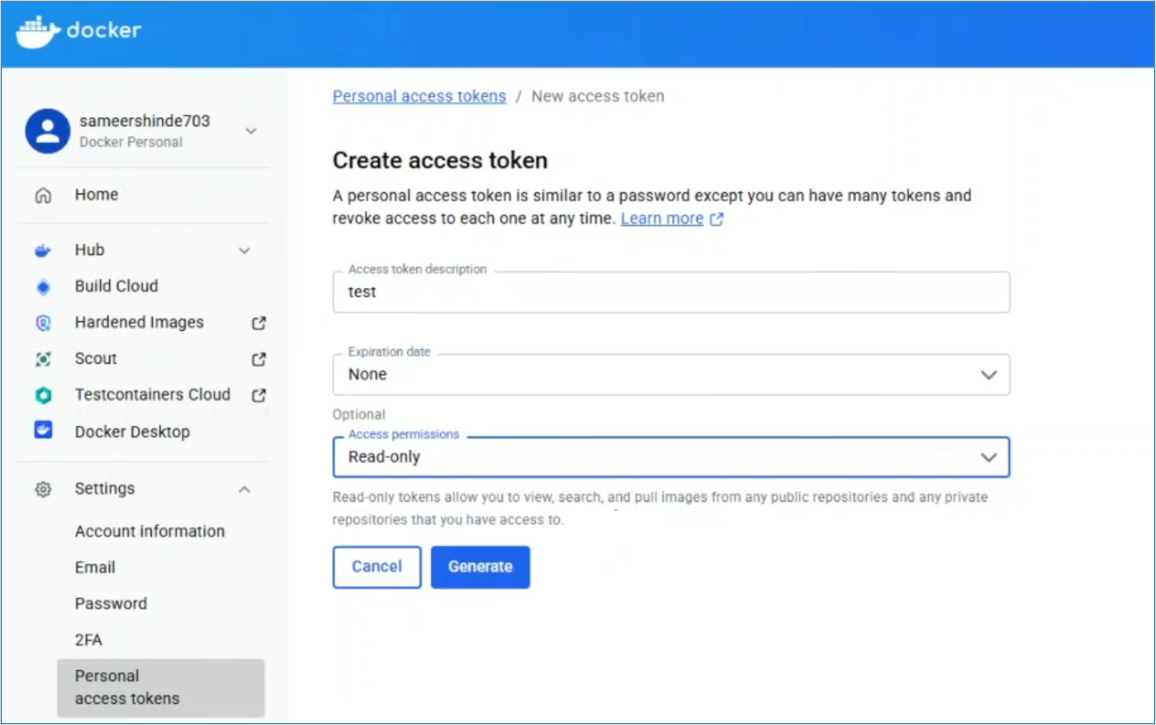Click the Docker whale logo
The width and height of the screenshot is (1156, 725).
38,31
